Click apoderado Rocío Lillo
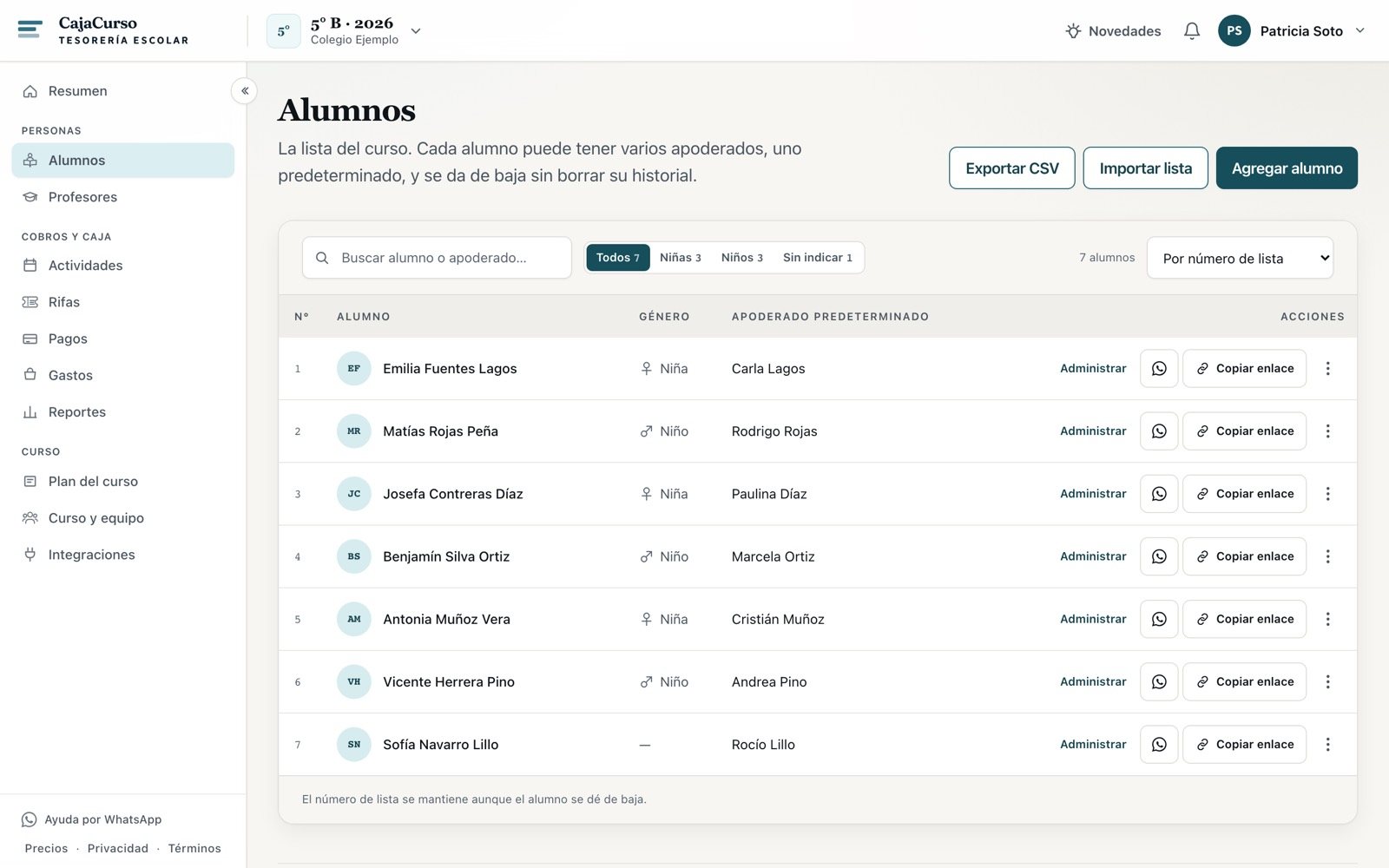 (763, 744)
